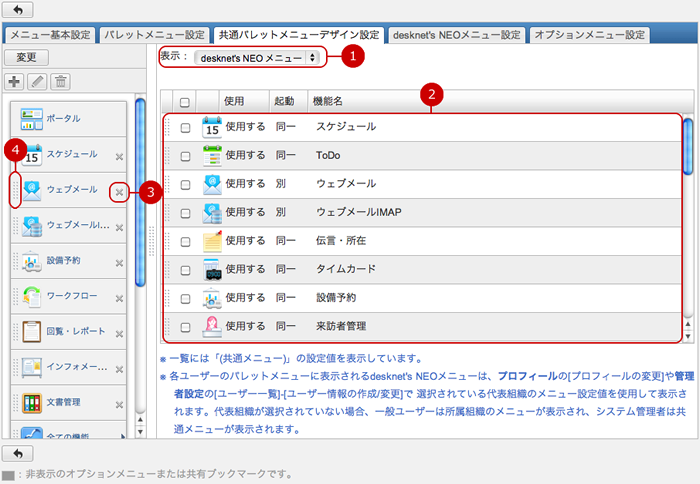Open desknet's NEOメニュー設定 tab
Screen dimensions: 700x484
(457, 35)
